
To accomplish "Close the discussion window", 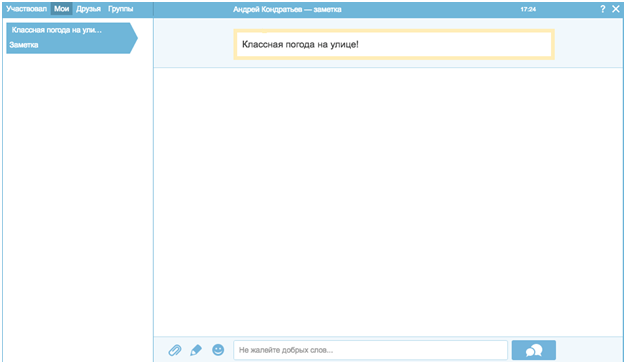I will pos(616,9).
